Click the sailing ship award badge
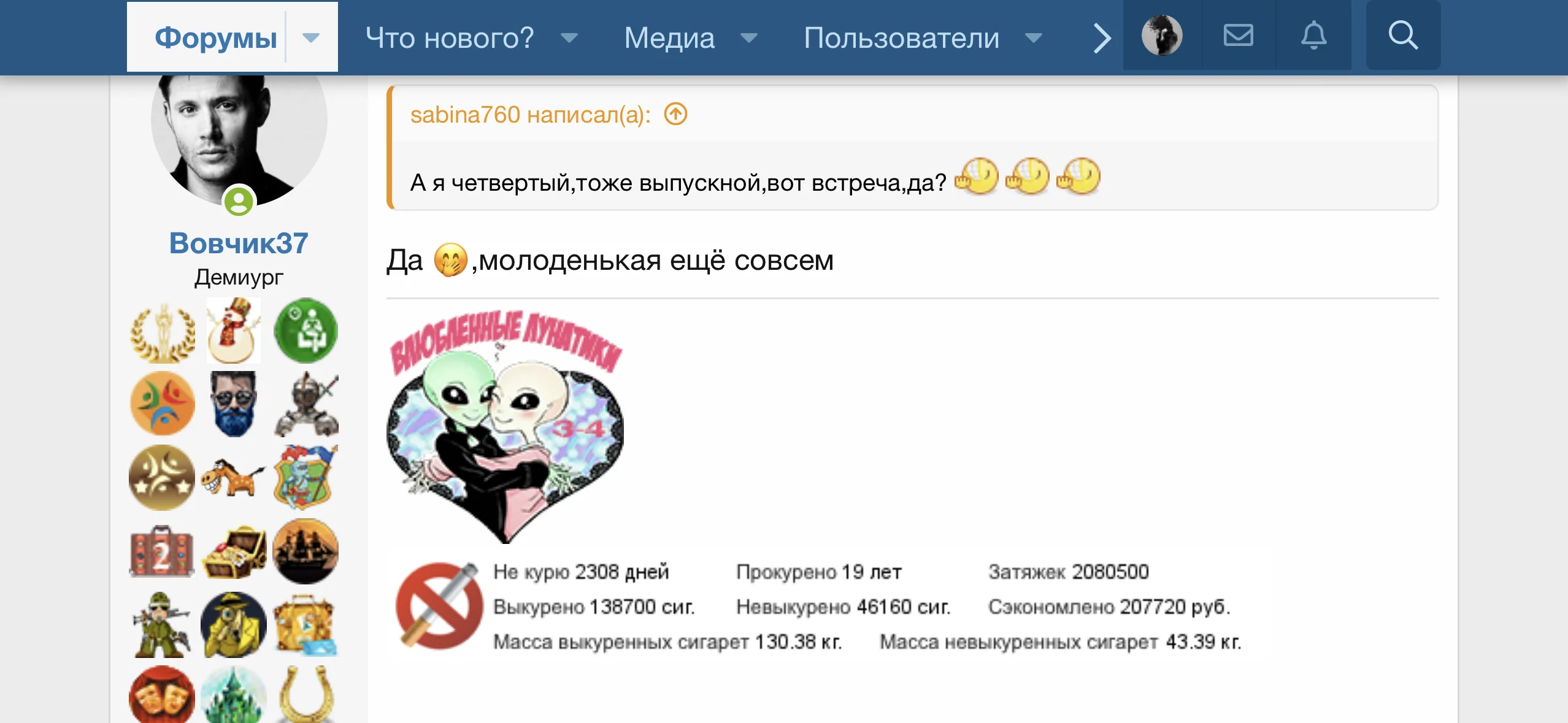The width and height of the screenshot is (1568, 723). click(x=306, y=551)
